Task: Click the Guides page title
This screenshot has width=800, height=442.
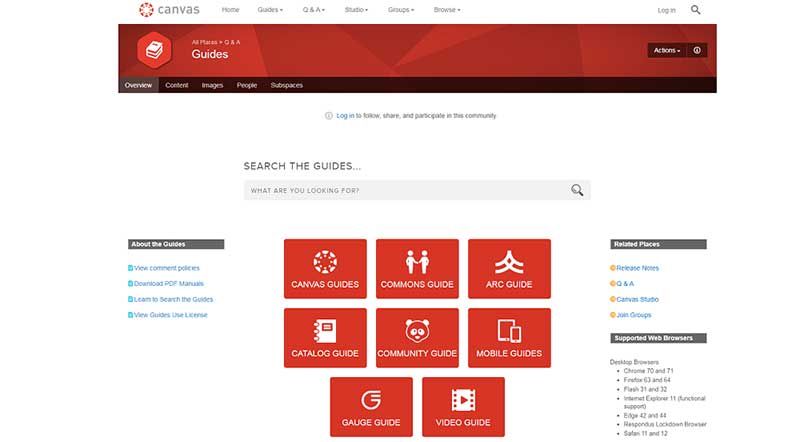Action: click(210, 54)
